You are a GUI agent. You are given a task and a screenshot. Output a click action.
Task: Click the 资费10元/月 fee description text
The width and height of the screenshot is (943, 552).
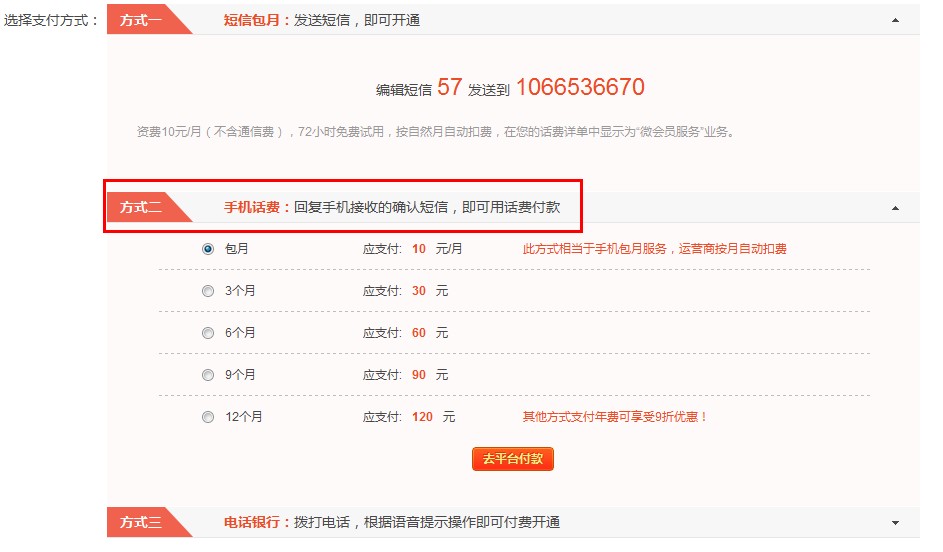point(435,132)
